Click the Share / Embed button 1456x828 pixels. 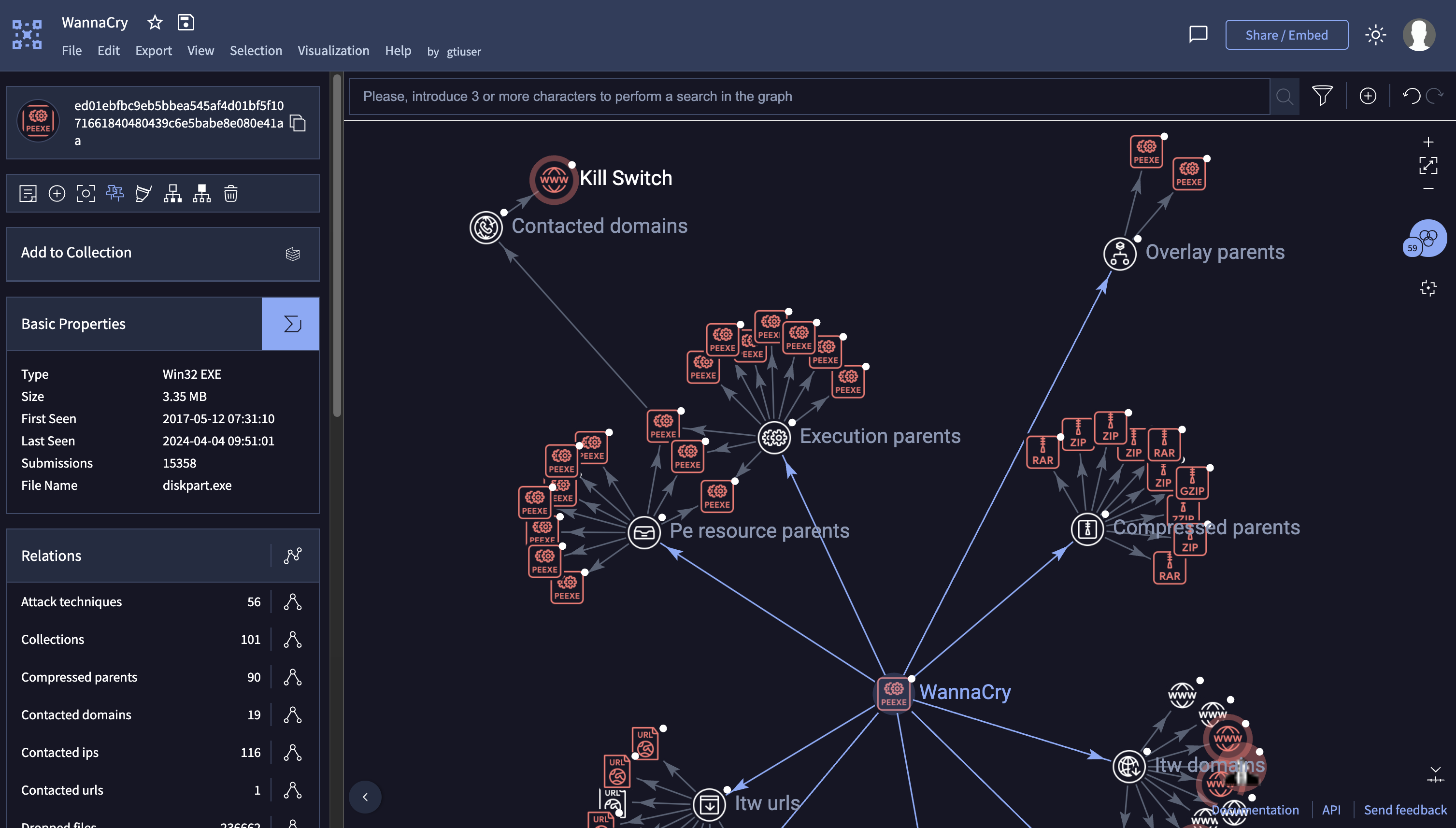coord(1286,35)
